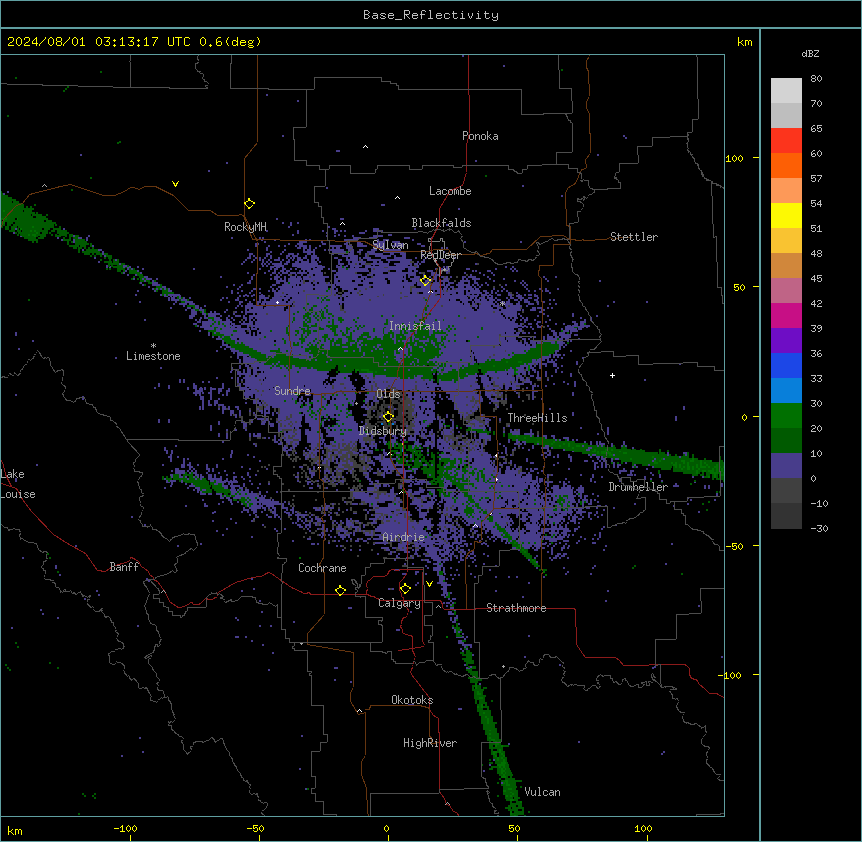862x842 pixels.
Task: Select the purple 10 dBZ color swatch
Action: [786, 465]
